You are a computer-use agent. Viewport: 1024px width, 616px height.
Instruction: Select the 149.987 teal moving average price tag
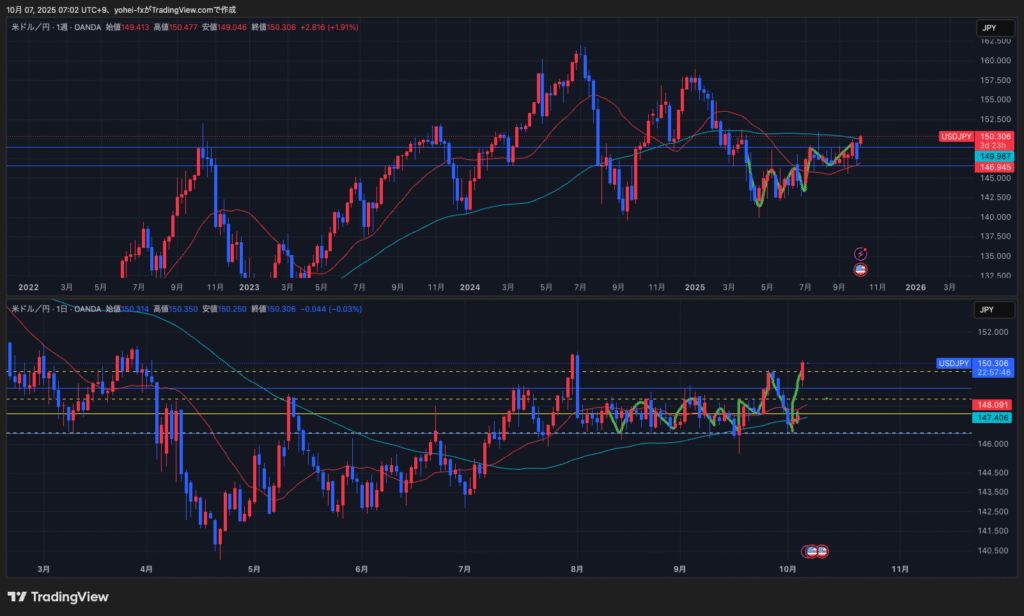[x=995, y=156]
